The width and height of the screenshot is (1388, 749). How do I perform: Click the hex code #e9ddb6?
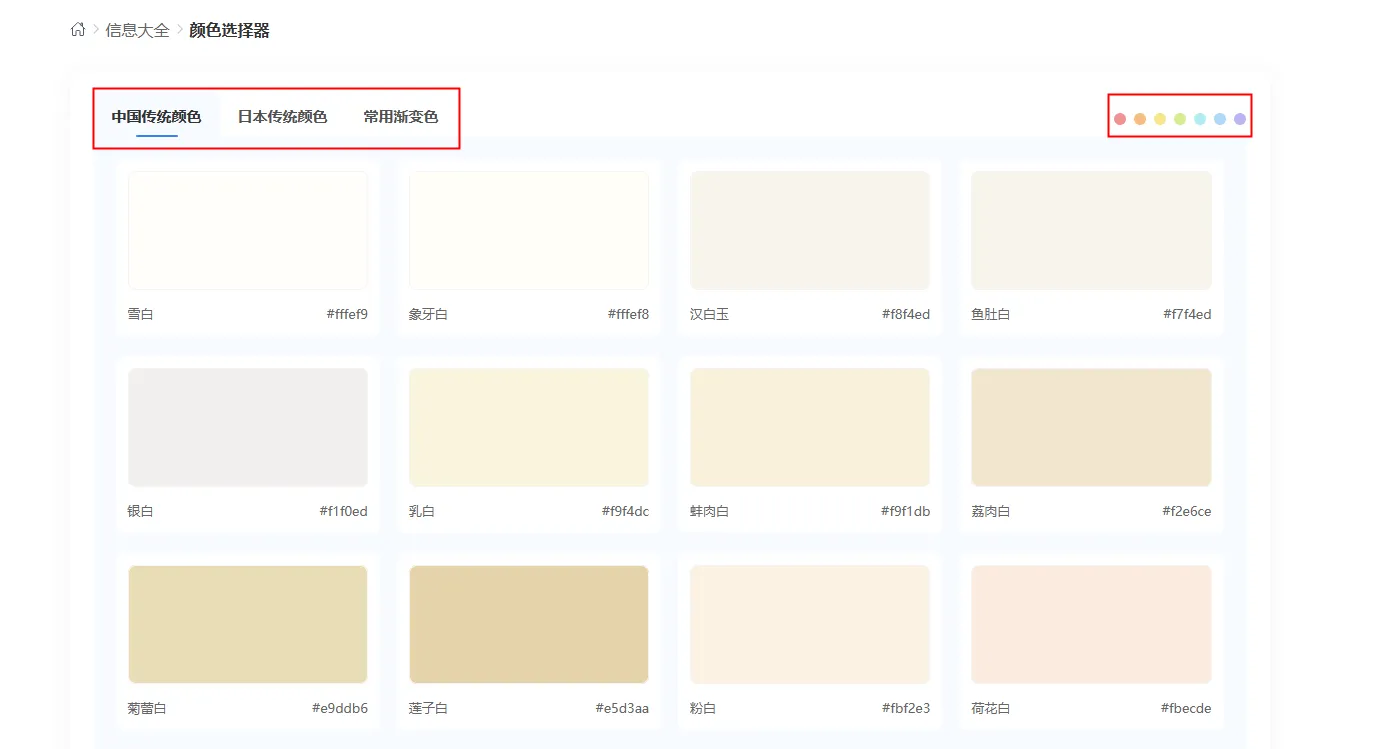(x=340, y=708)
